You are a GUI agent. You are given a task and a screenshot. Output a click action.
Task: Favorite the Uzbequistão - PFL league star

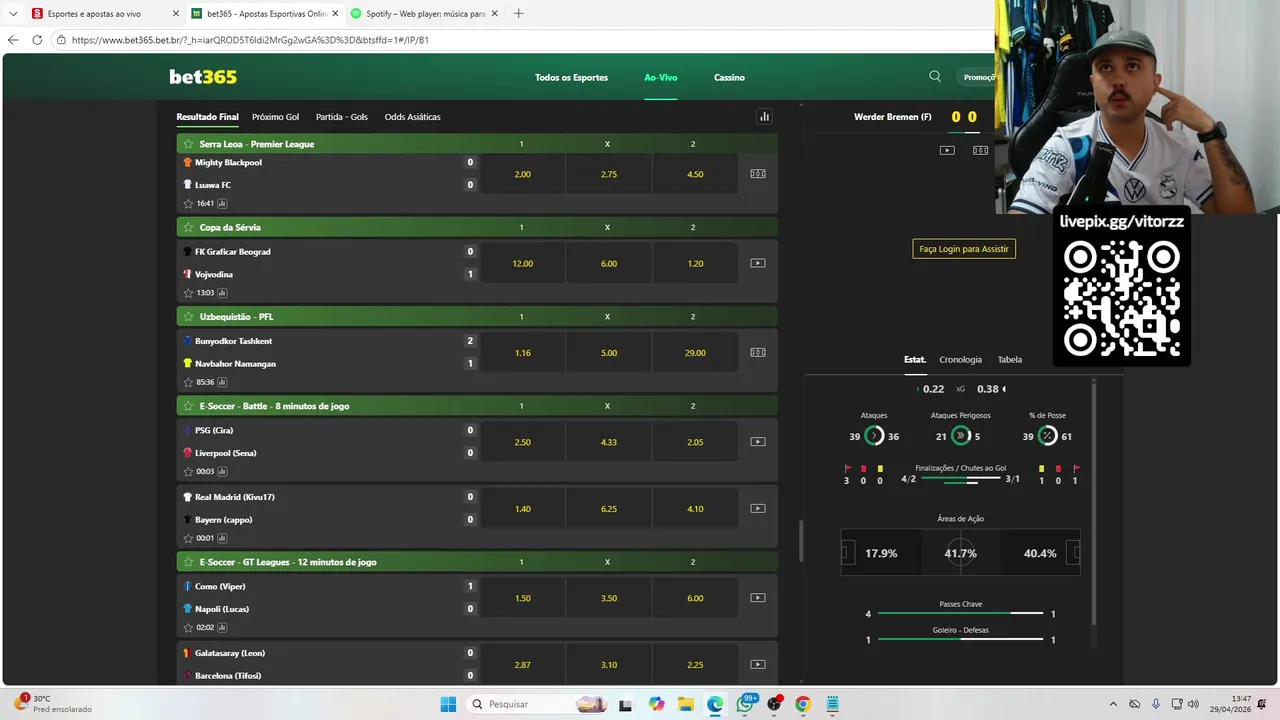[188, 317]
